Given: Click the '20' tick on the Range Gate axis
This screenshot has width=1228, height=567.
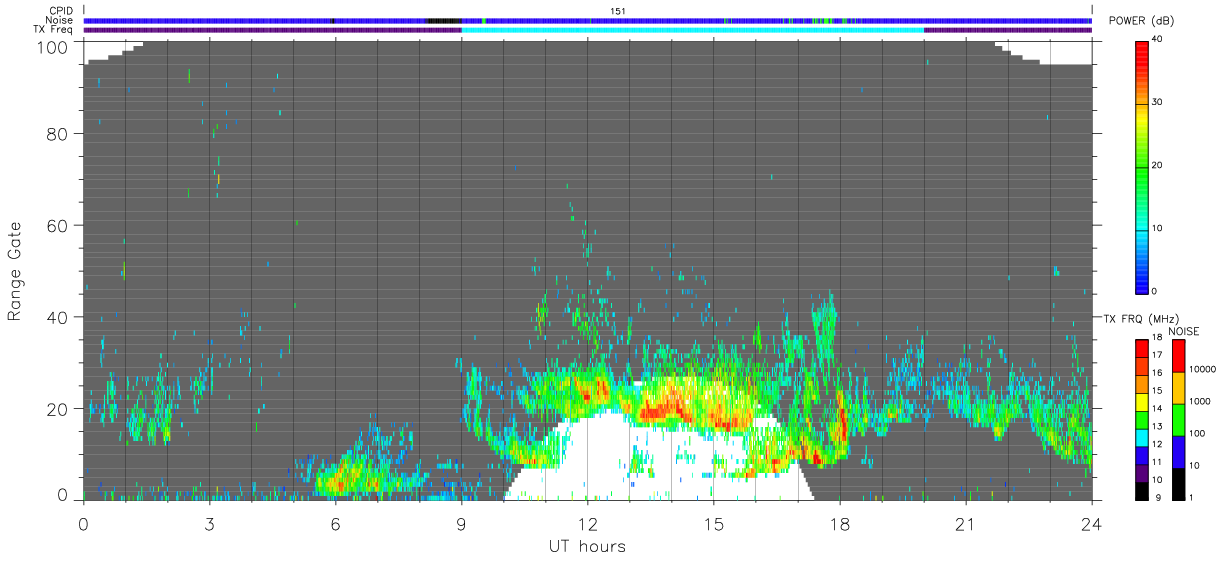Looking at the screenshot, I should (59, 409).
